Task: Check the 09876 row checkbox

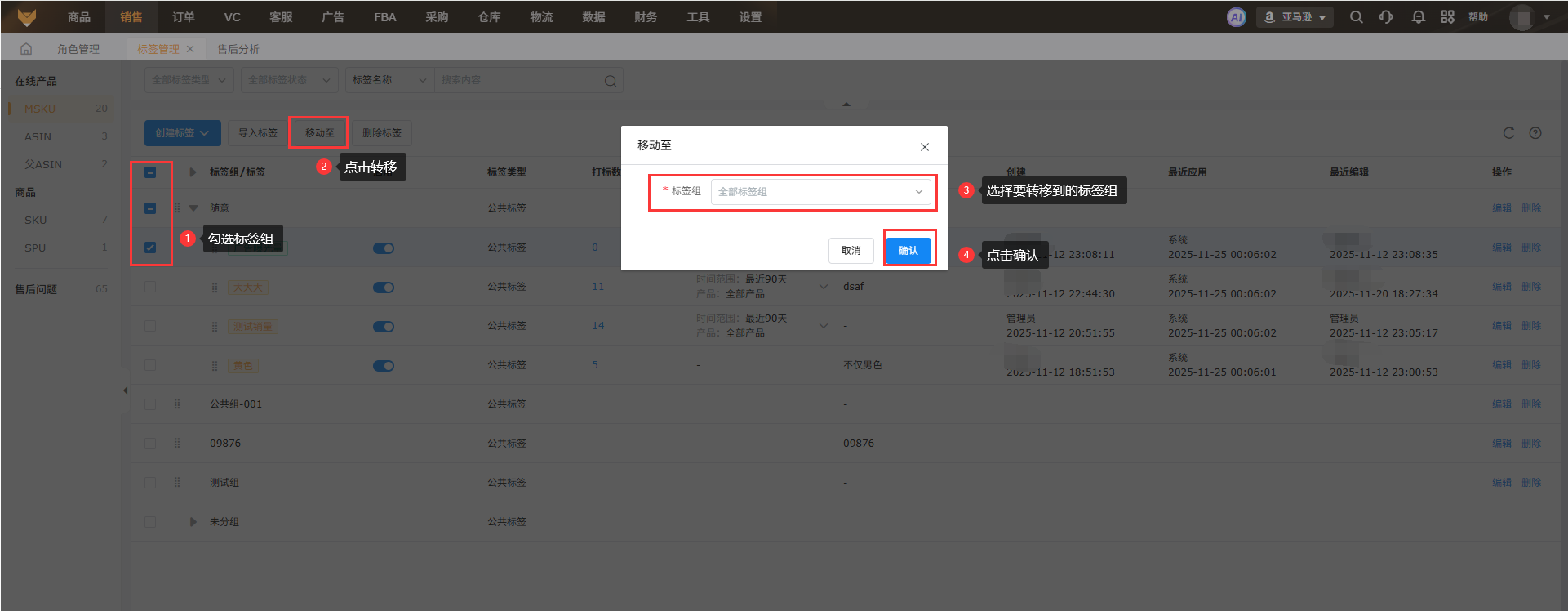Action: click(x=150, y=444)
